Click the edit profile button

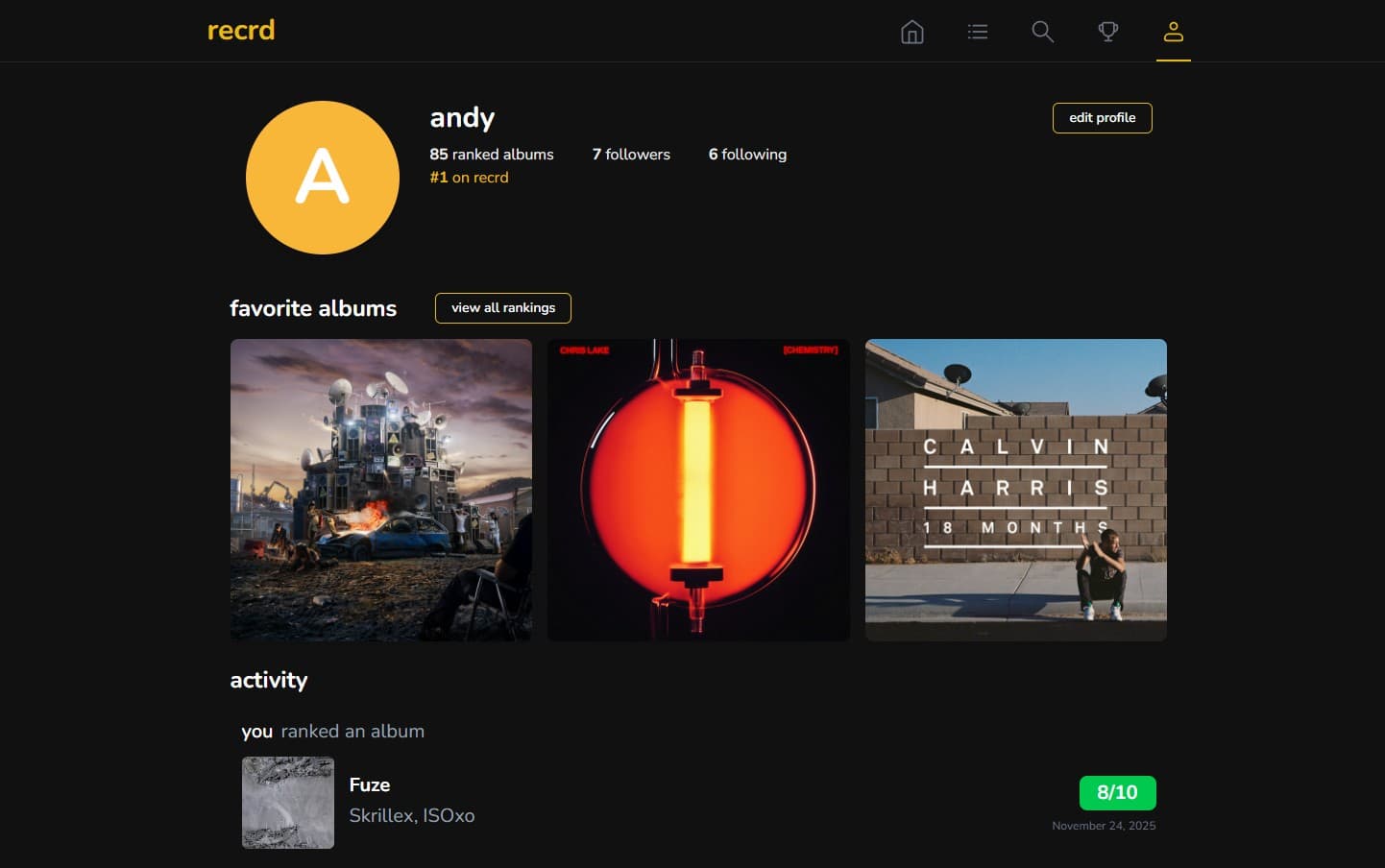(1103, 118)
